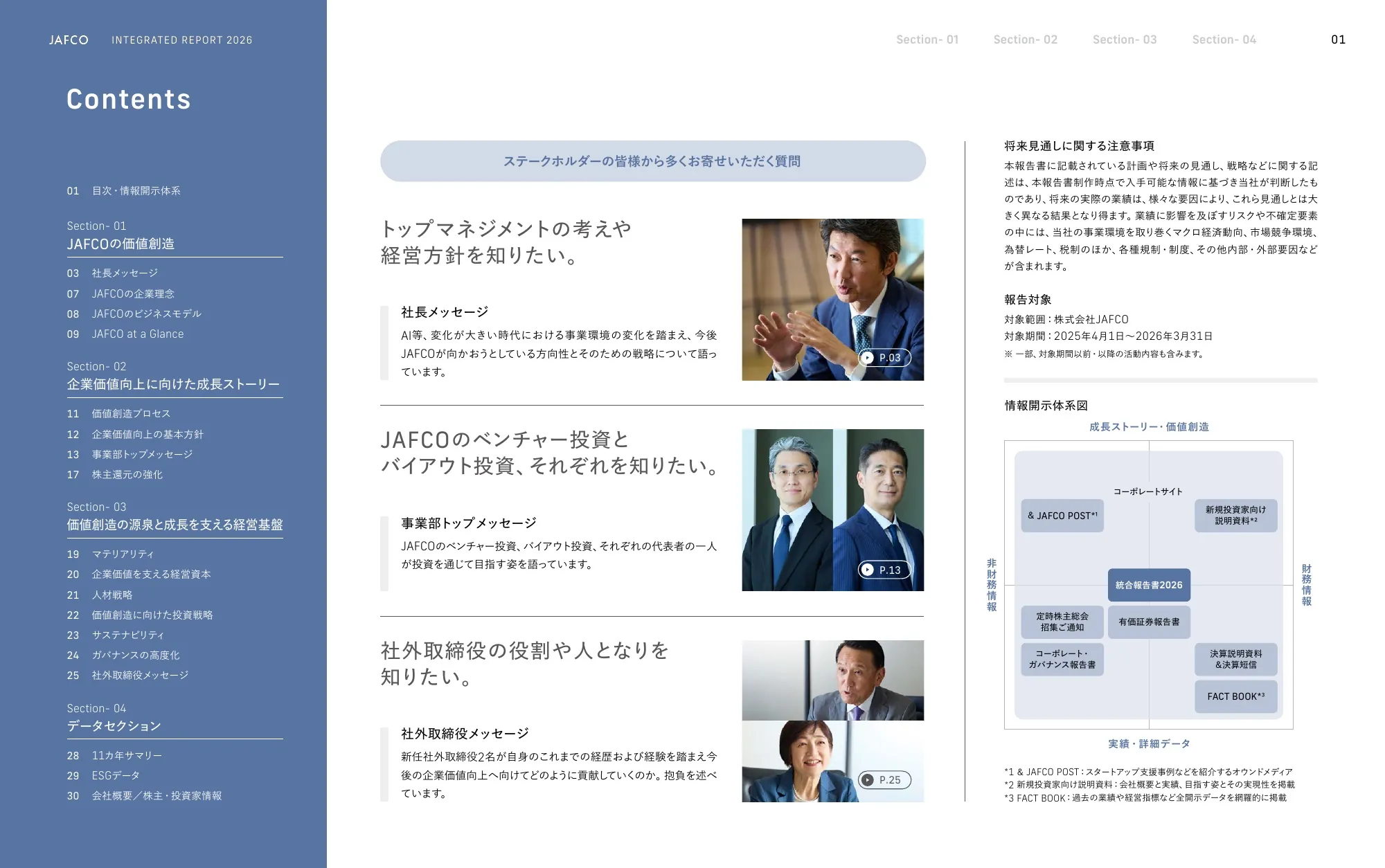Open the P.13 page jump badge
This screenshot has height=868, width=1385.
pyautogui.click(x=884, y=570)
